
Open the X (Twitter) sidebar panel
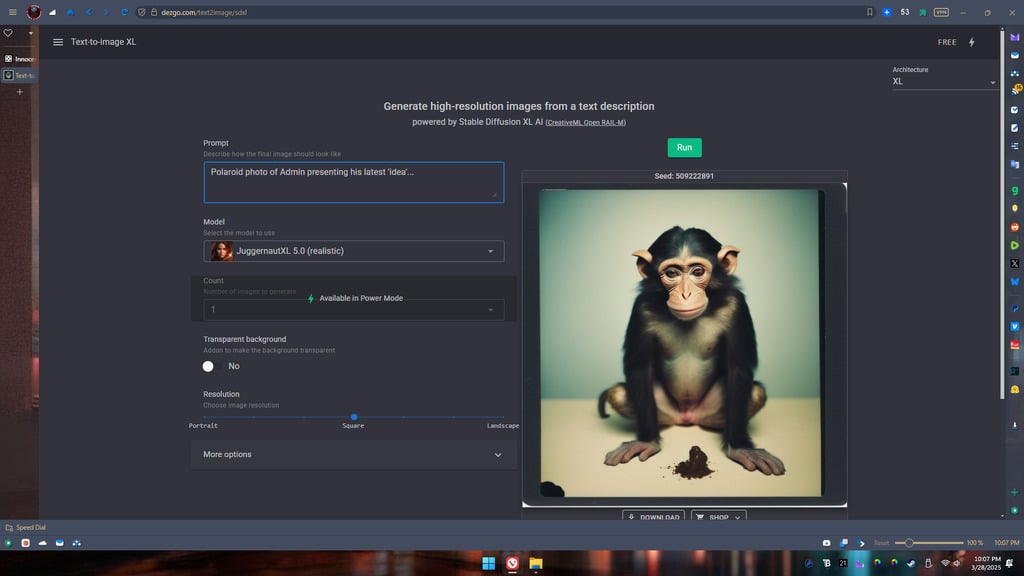[x=1015, y=263]
